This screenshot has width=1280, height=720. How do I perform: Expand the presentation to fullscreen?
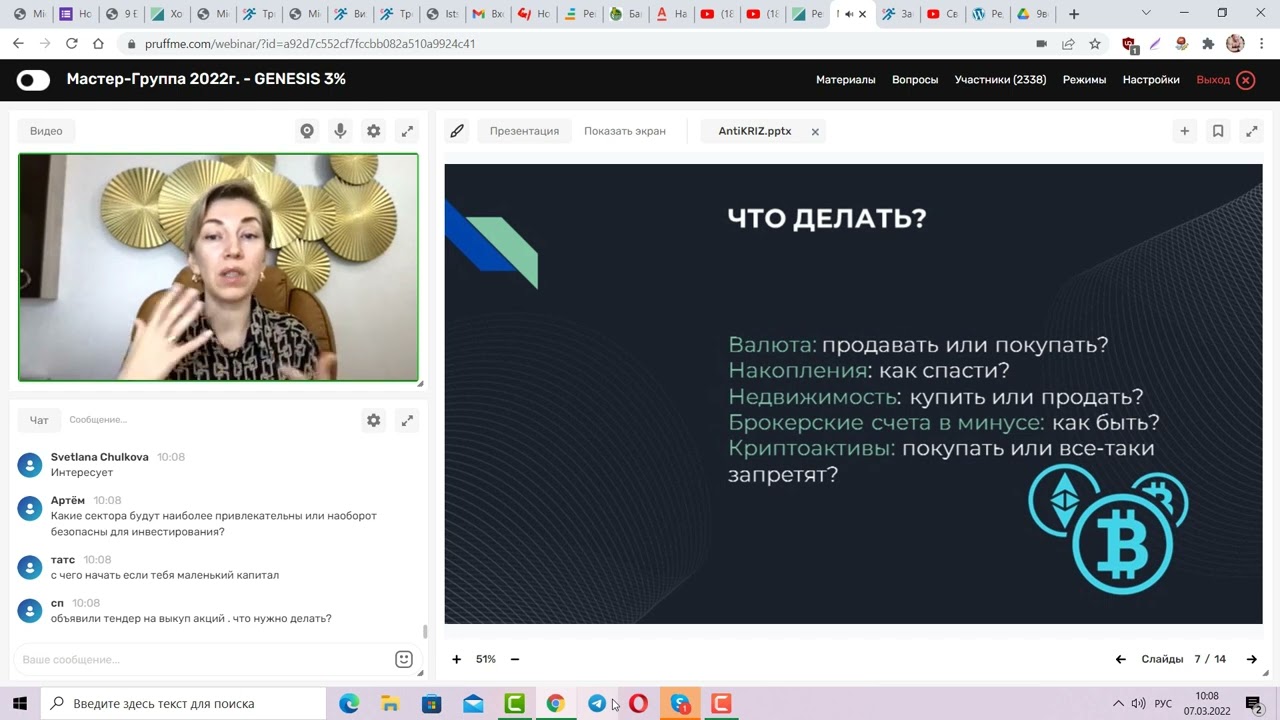tap(1251, 130)
